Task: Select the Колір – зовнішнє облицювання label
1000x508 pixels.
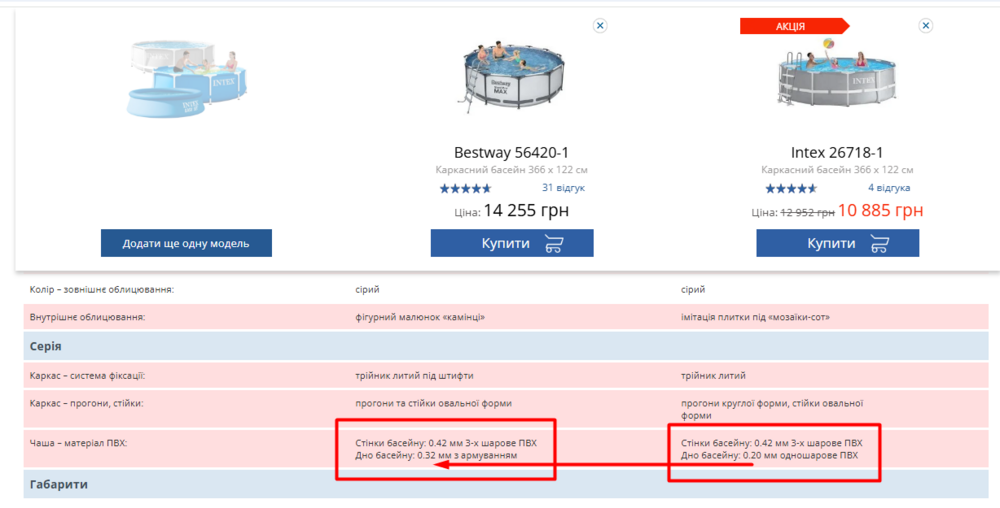Action: coord(102,290)
